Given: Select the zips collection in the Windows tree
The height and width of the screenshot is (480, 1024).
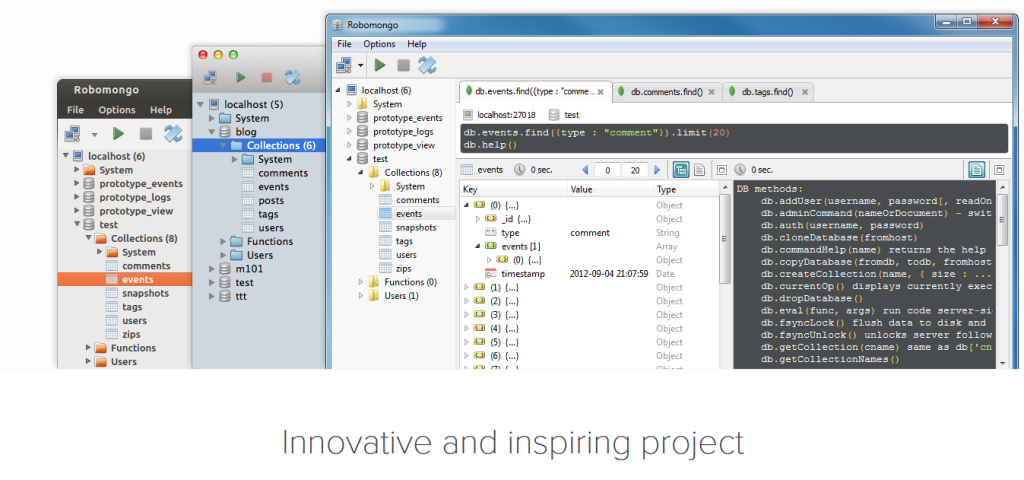Looking at the screenshot, I should [x=404, y=268].
